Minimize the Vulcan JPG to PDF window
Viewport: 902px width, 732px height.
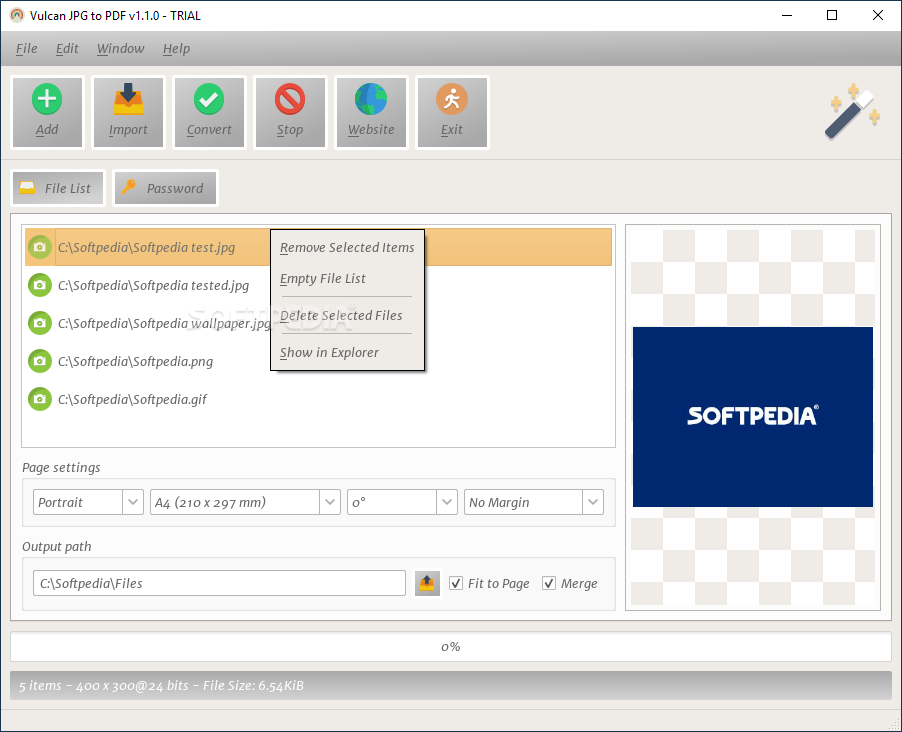(x=787, y=15)
